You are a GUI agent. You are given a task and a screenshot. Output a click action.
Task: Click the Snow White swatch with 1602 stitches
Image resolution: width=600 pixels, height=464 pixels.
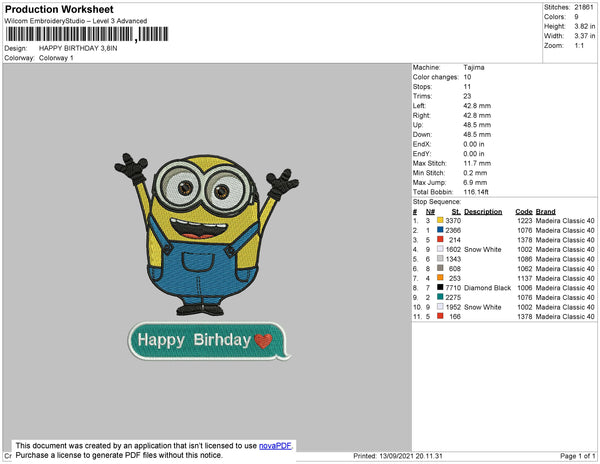coord(438,250)
